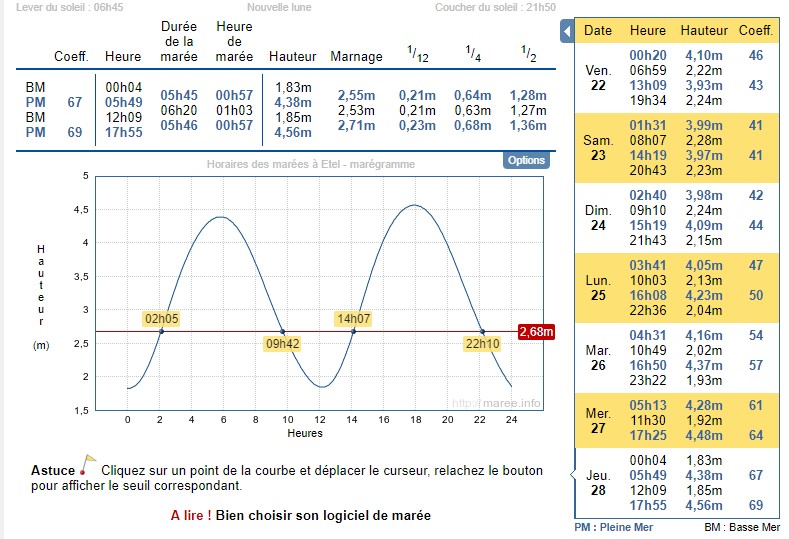
Task: Select the 22h10 threshold marker on the curve
Action: [483, 344]
